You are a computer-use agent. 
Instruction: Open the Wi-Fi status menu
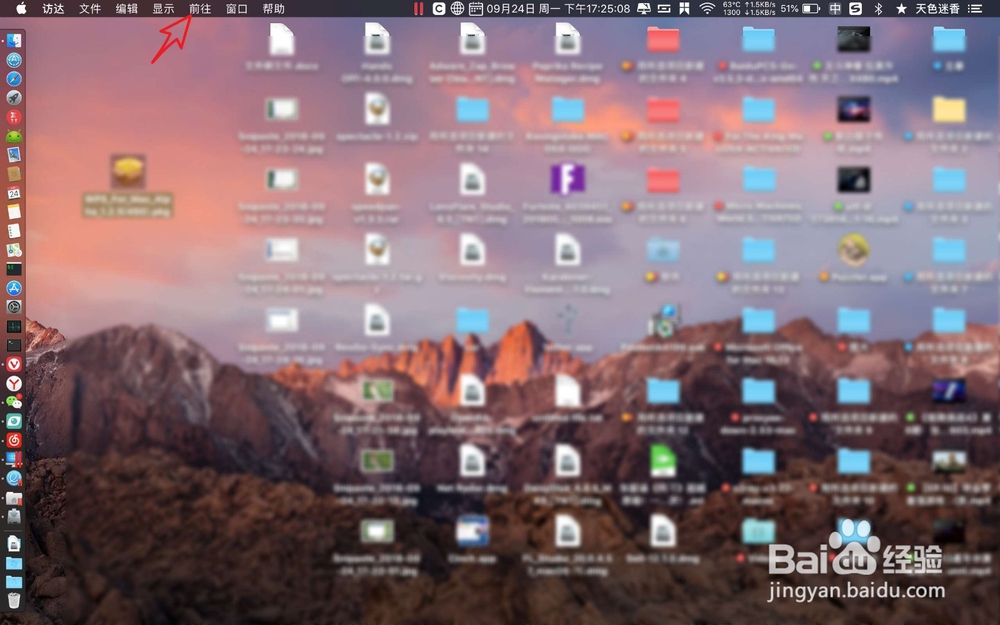pos(707,8)
